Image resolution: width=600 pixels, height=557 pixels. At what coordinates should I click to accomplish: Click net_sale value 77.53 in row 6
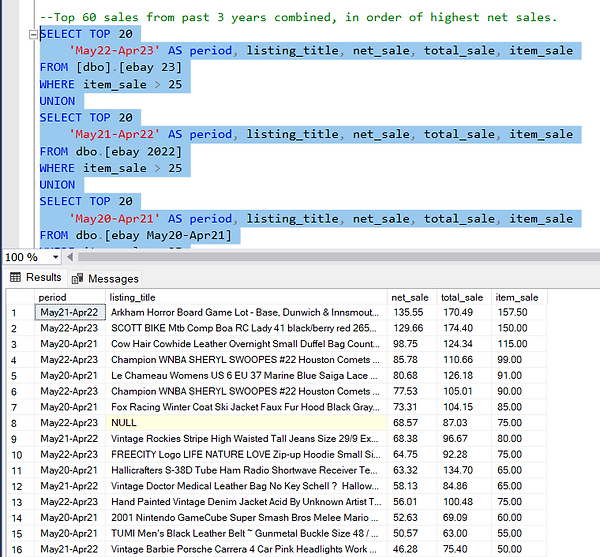click(x=406, y=391)
